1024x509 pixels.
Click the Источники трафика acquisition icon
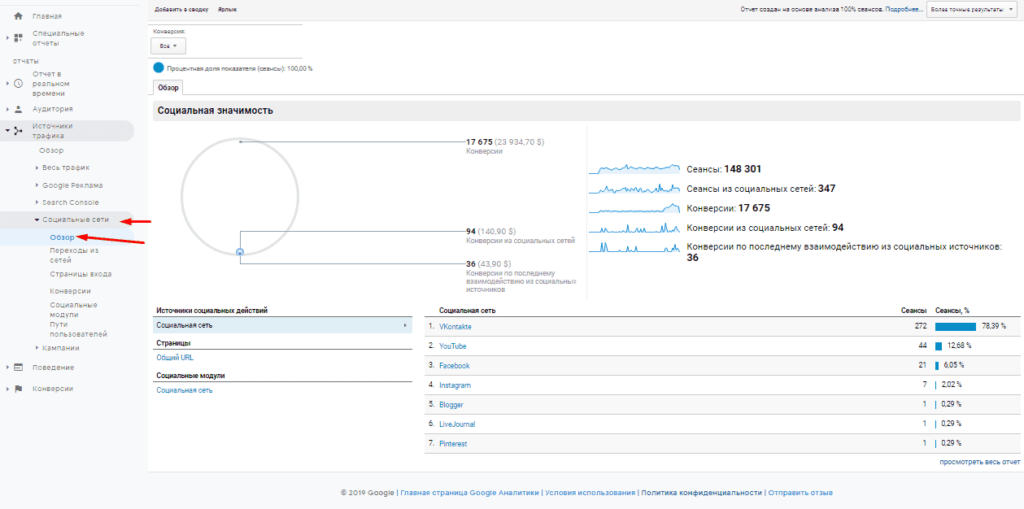18,131
